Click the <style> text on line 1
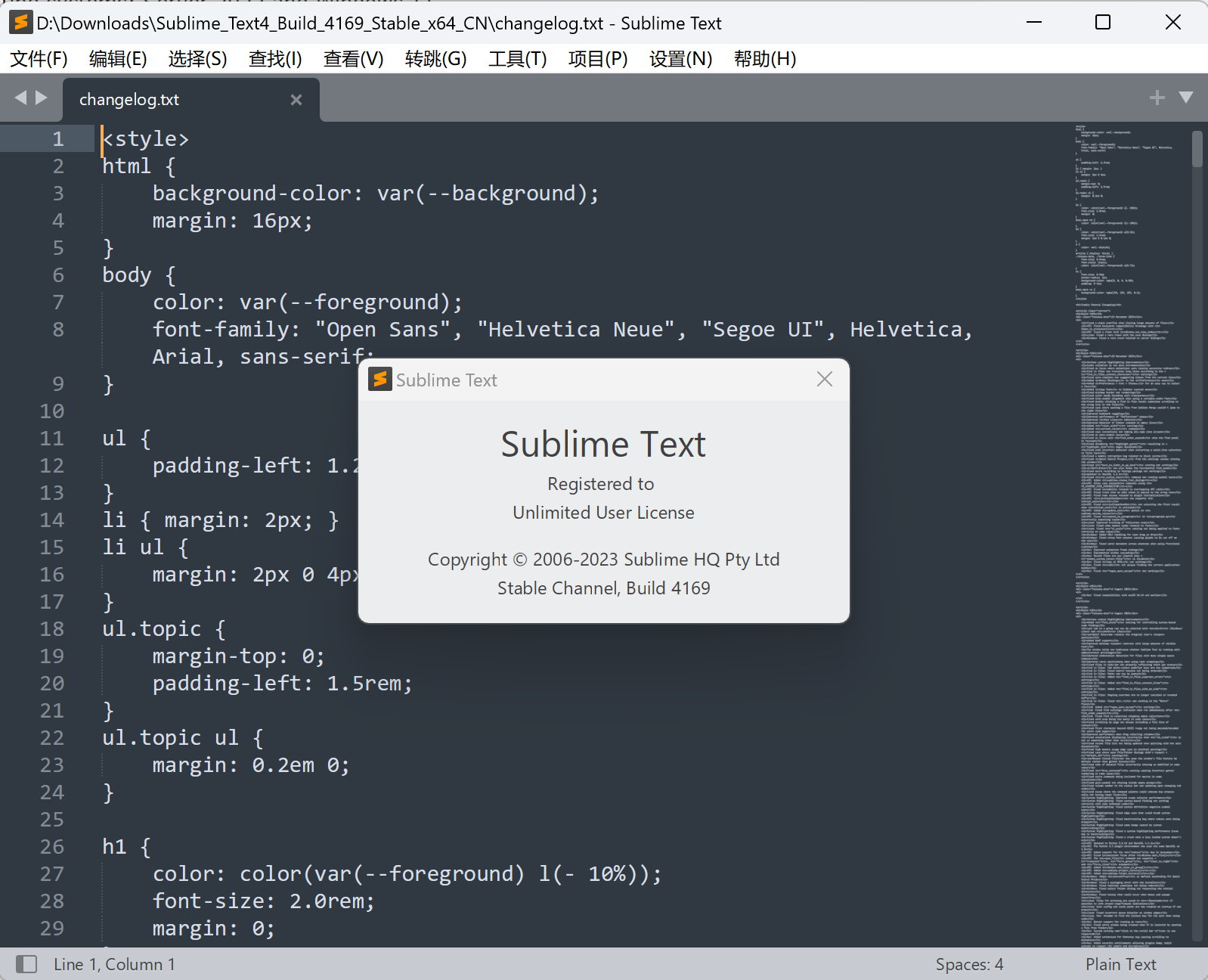 (145, 139)
